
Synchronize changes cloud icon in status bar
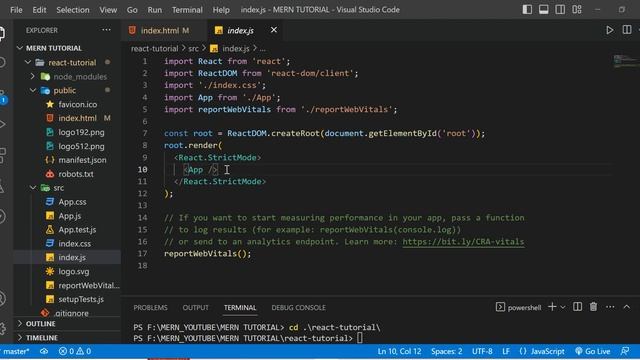click(x=44, y=351)
